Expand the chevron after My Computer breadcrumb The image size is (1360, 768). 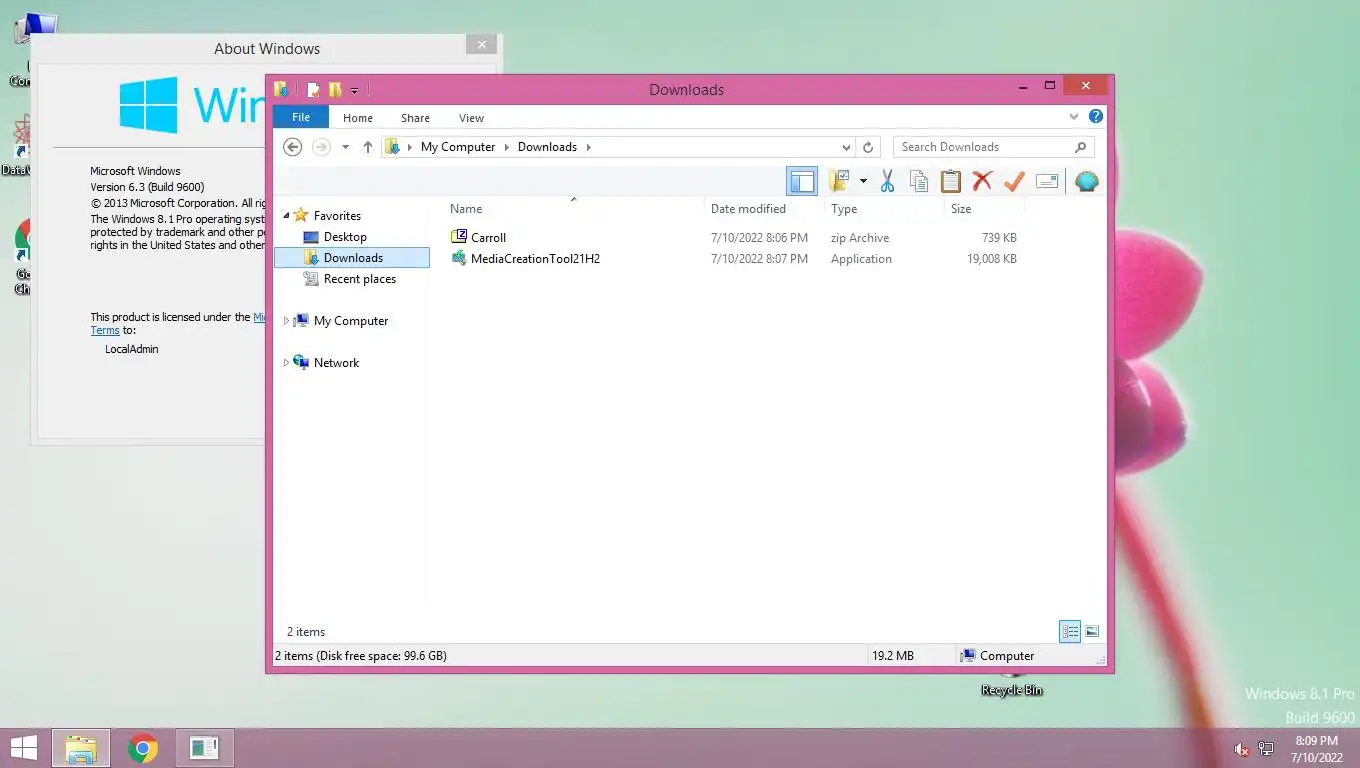[x=507, y=147]
